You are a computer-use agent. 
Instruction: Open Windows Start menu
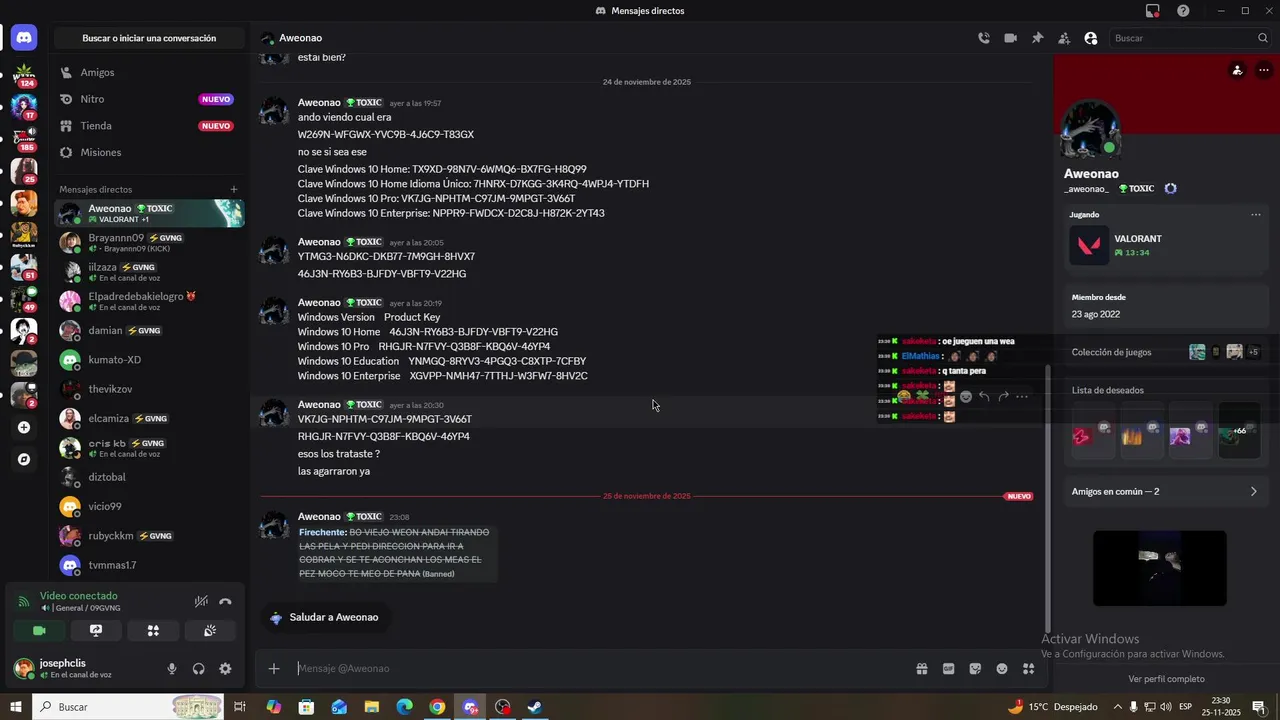pyautogui.click(x=16, y=707)
